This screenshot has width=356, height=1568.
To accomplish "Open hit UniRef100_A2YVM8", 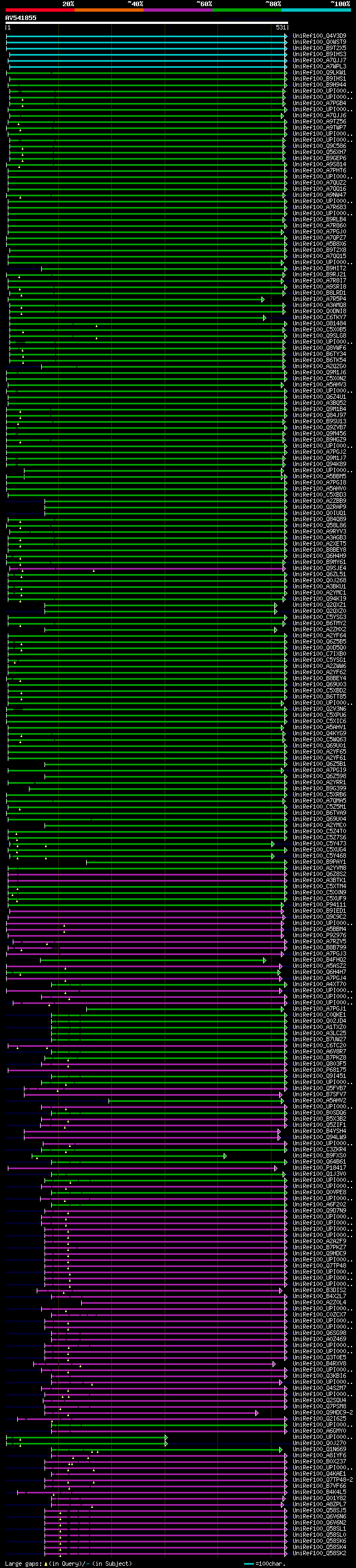I will pyautogui.click(x=319, y=868).
